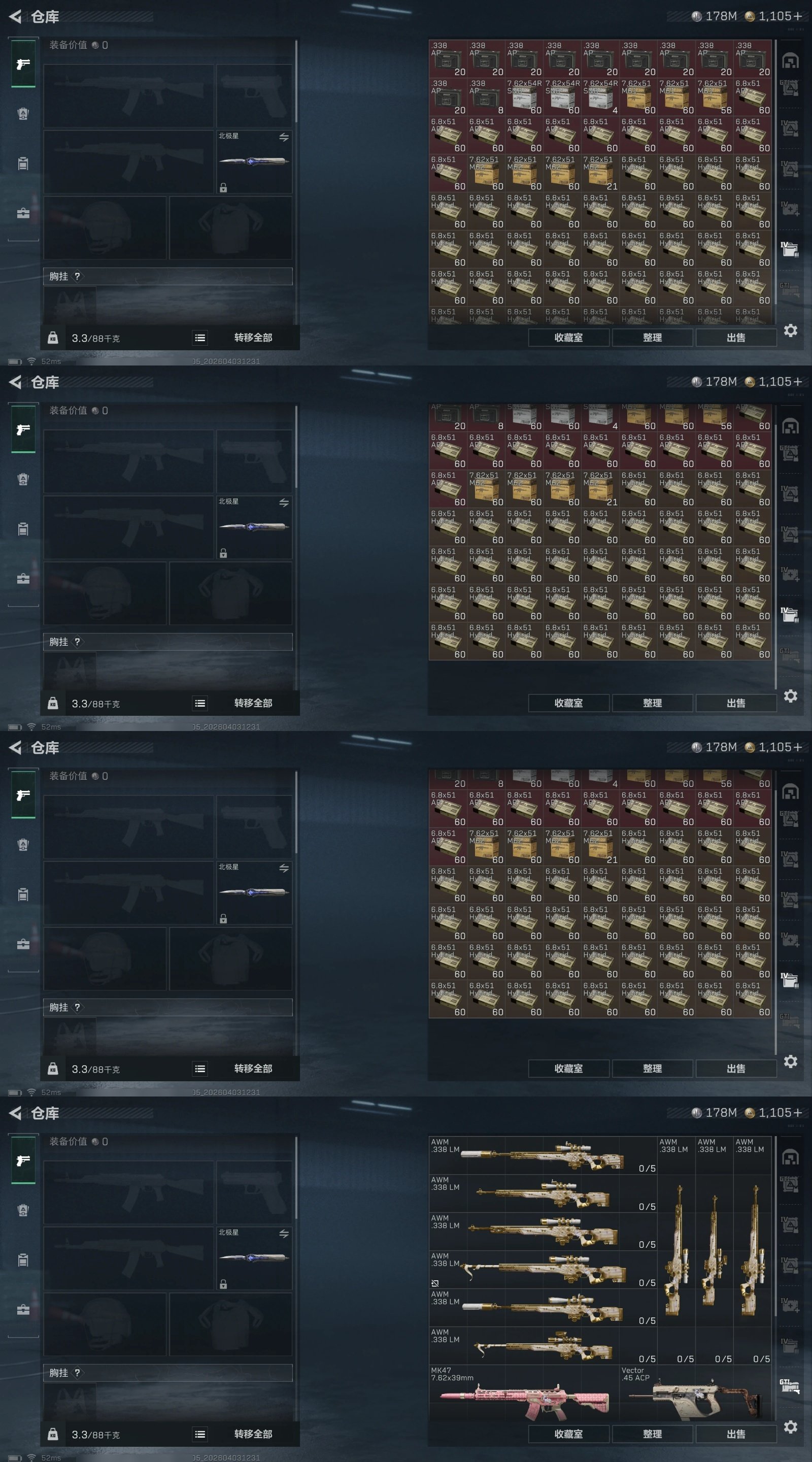Click 整理 below the MK47 and Vector guns
The image size is (812, 1462).
pyautogui.click(x=652, y=1434)
